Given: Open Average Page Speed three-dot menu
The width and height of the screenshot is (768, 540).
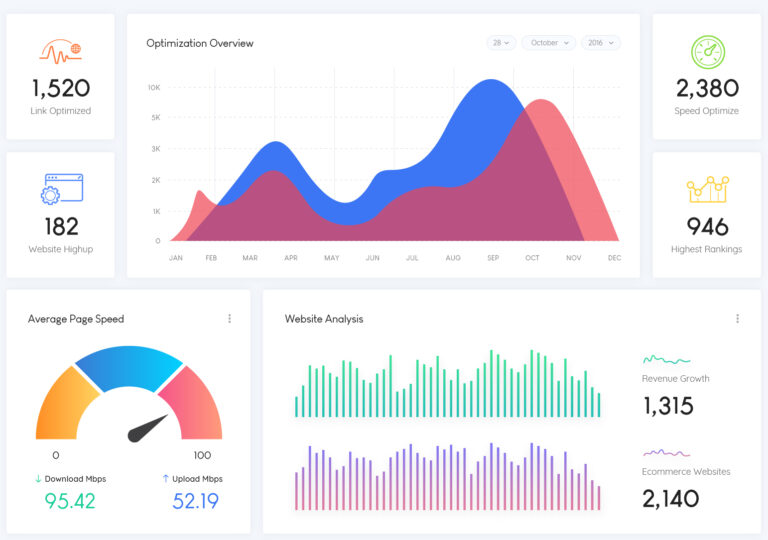Looking at the screenshot, I should pos(229,319).
